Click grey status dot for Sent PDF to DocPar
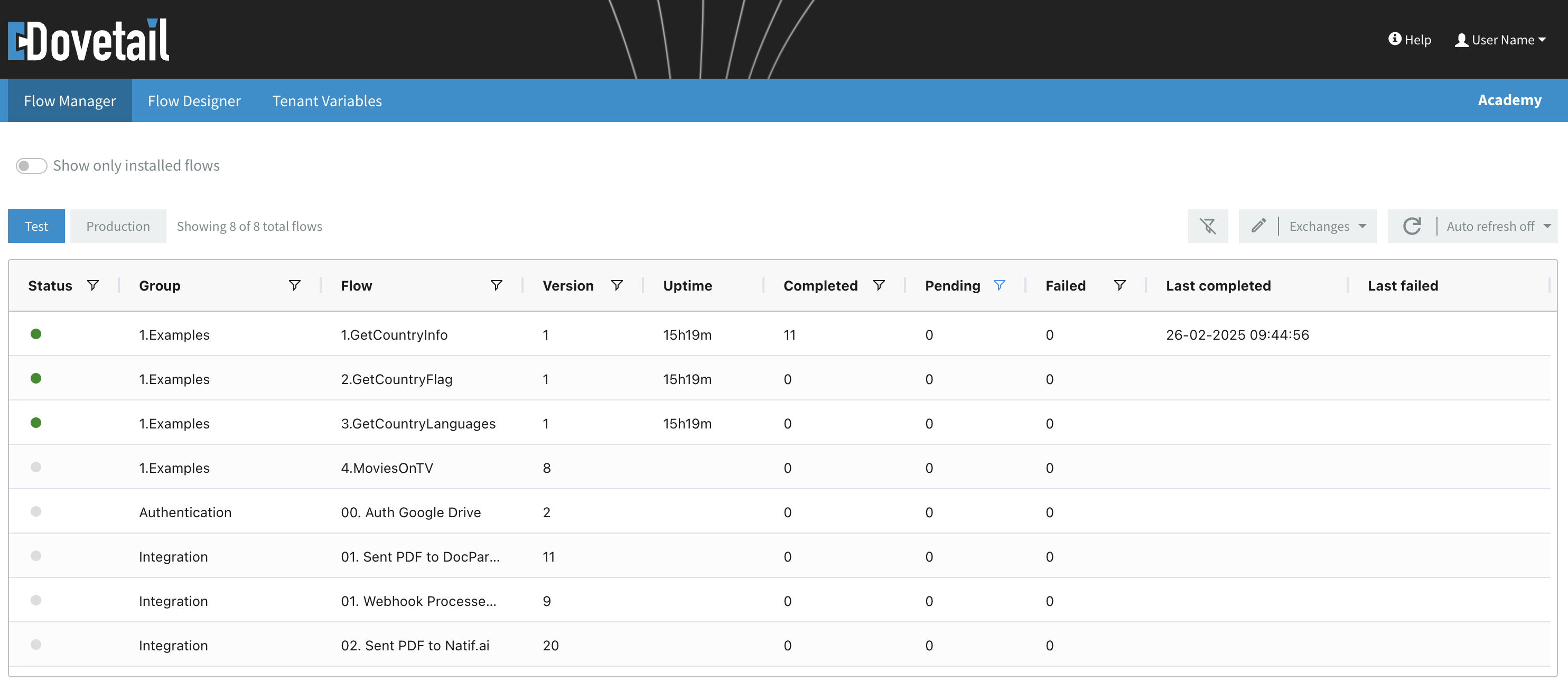 click(36, 556)
